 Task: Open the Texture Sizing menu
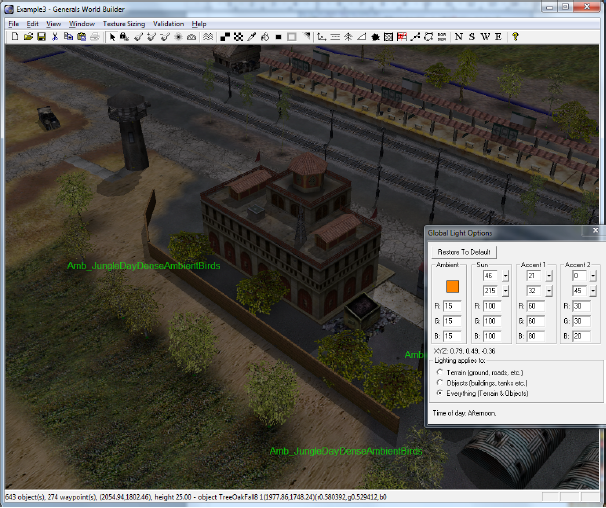tap(123, 23)
